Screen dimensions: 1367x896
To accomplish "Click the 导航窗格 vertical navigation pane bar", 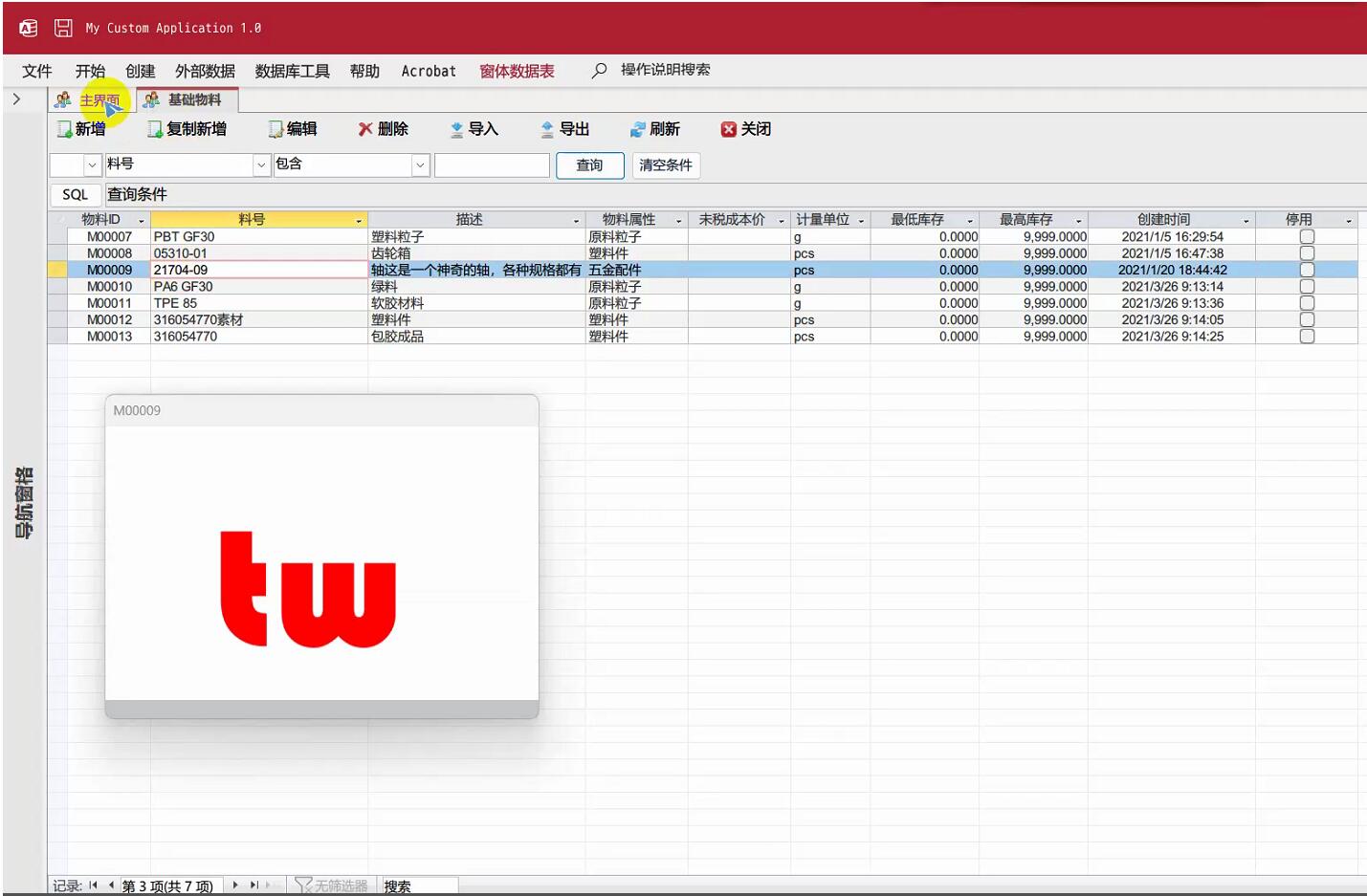I will tap(24, 503).
